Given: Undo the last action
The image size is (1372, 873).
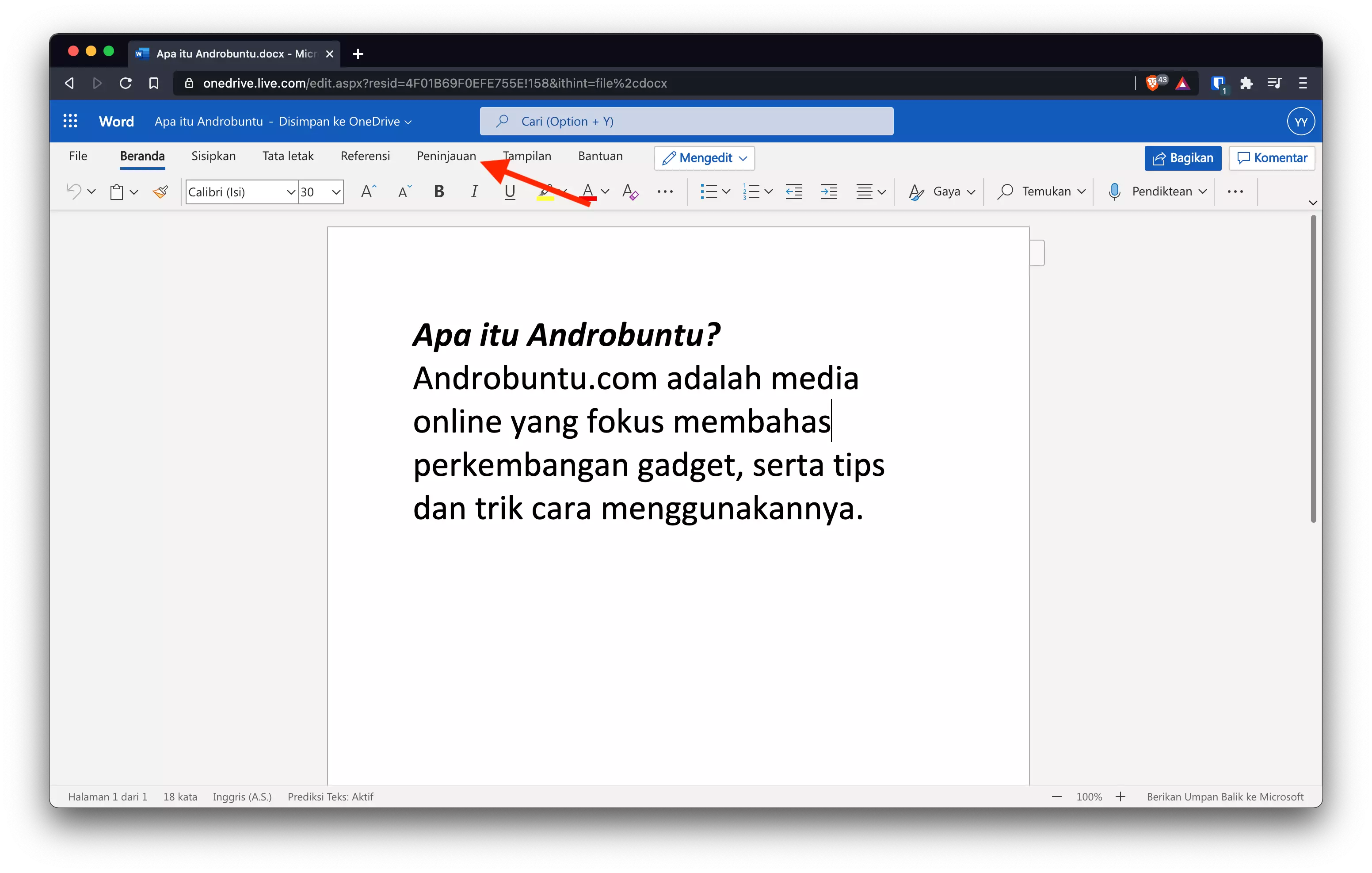Looking at the screenshot, I should [x=74, y=191].
